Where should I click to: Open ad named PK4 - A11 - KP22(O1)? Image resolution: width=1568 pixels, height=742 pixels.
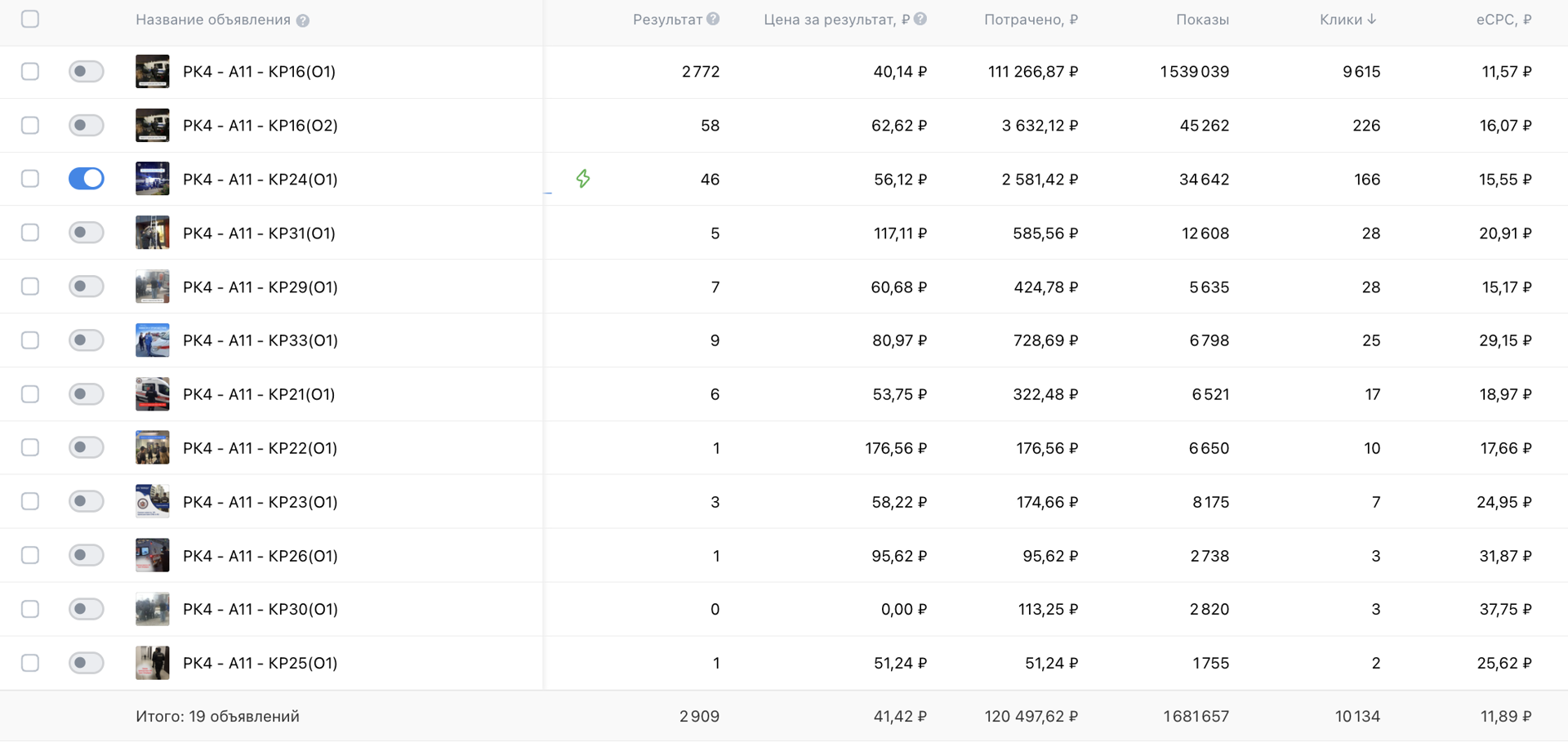[x=260, y=448]
